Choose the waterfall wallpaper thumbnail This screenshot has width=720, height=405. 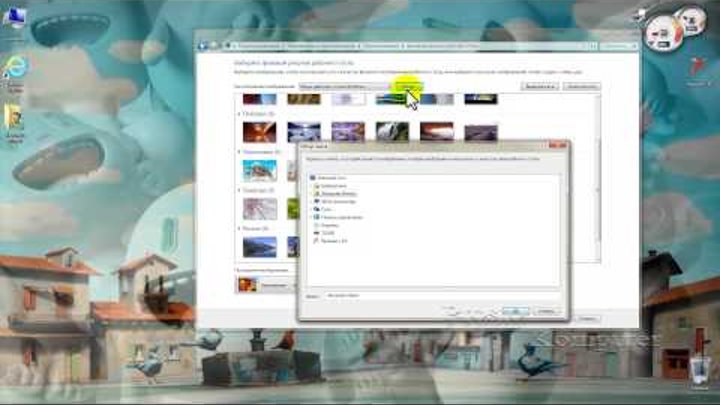(x=392, y=132)
